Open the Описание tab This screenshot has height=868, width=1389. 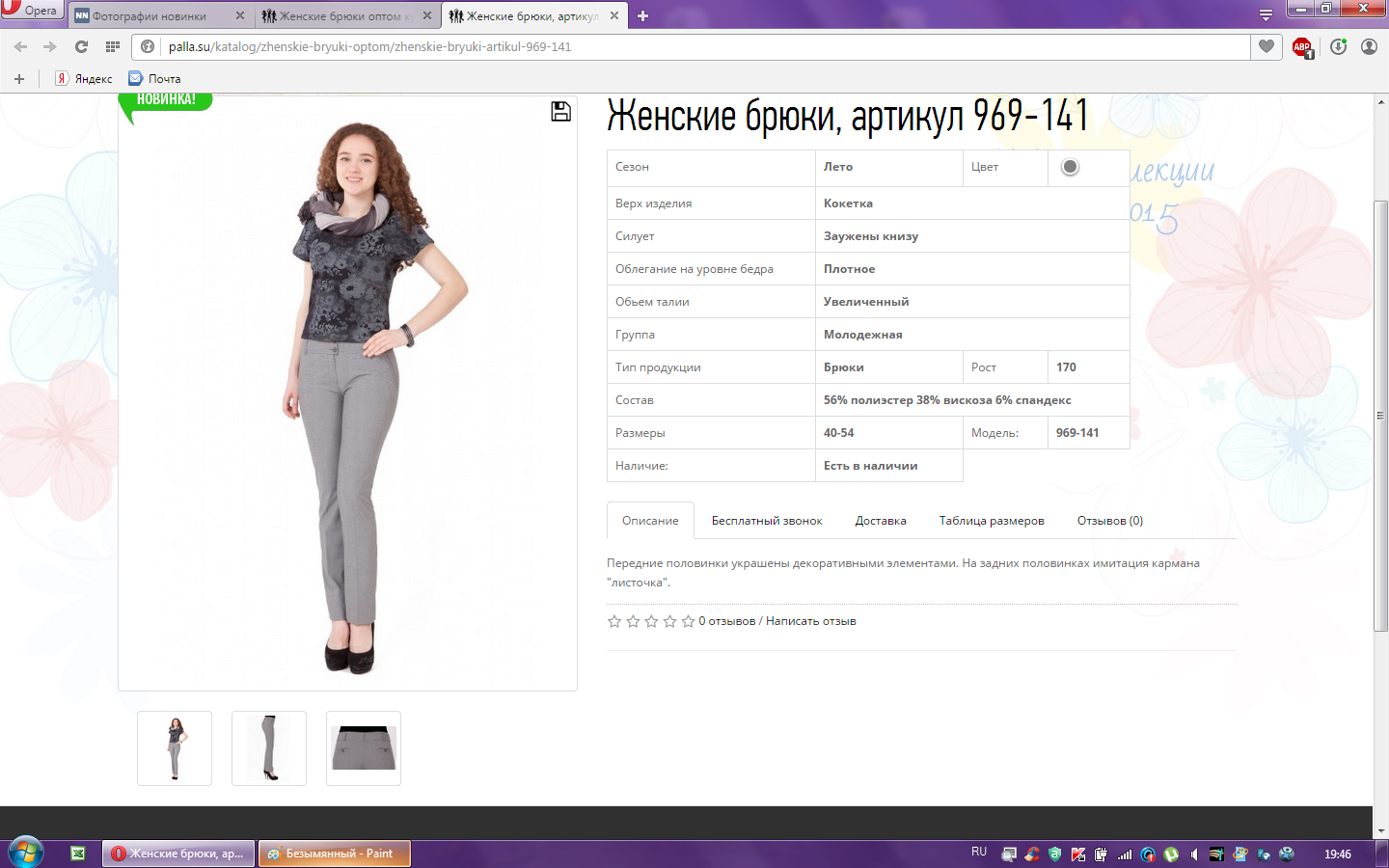650,521
